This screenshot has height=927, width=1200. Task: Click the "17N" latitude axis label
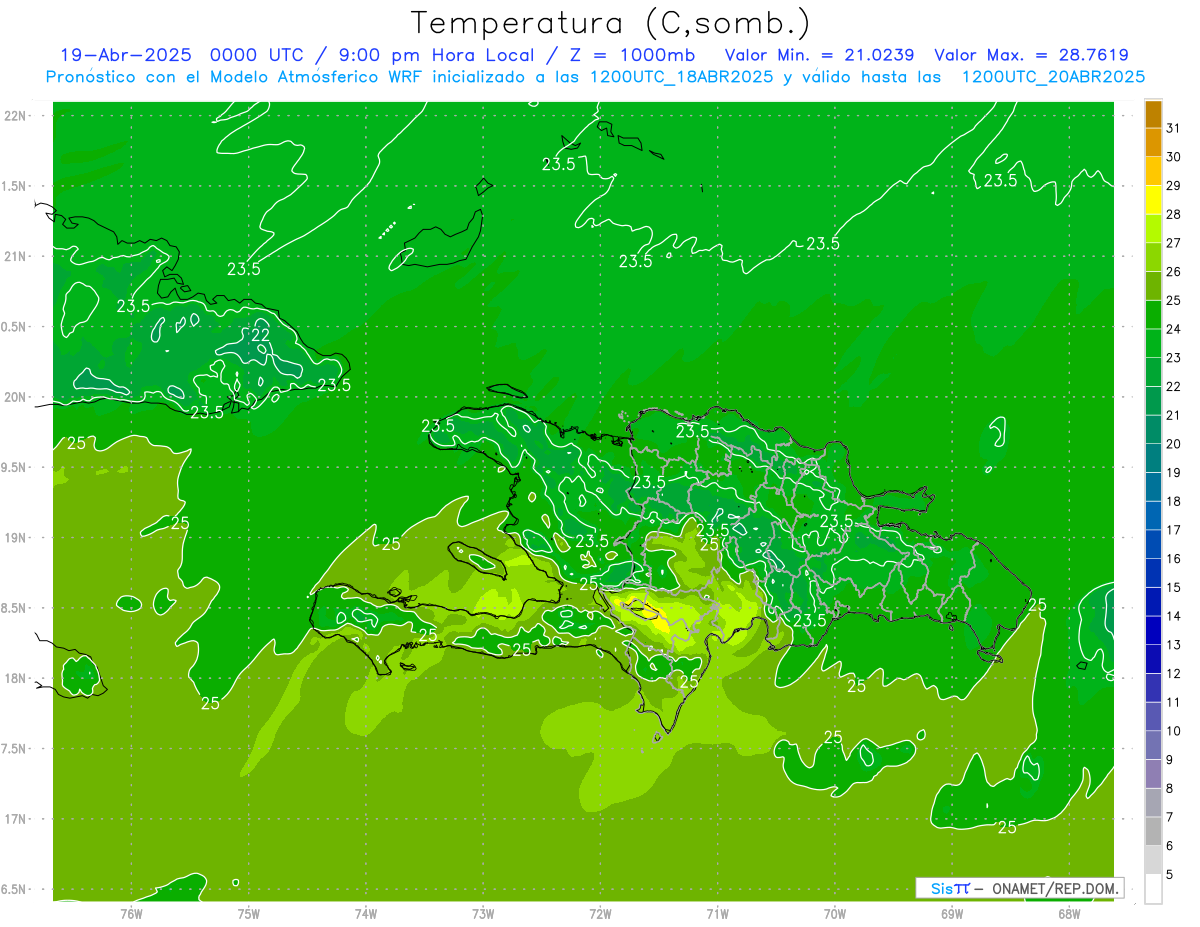pyautogui.click(x=17, y=819)
